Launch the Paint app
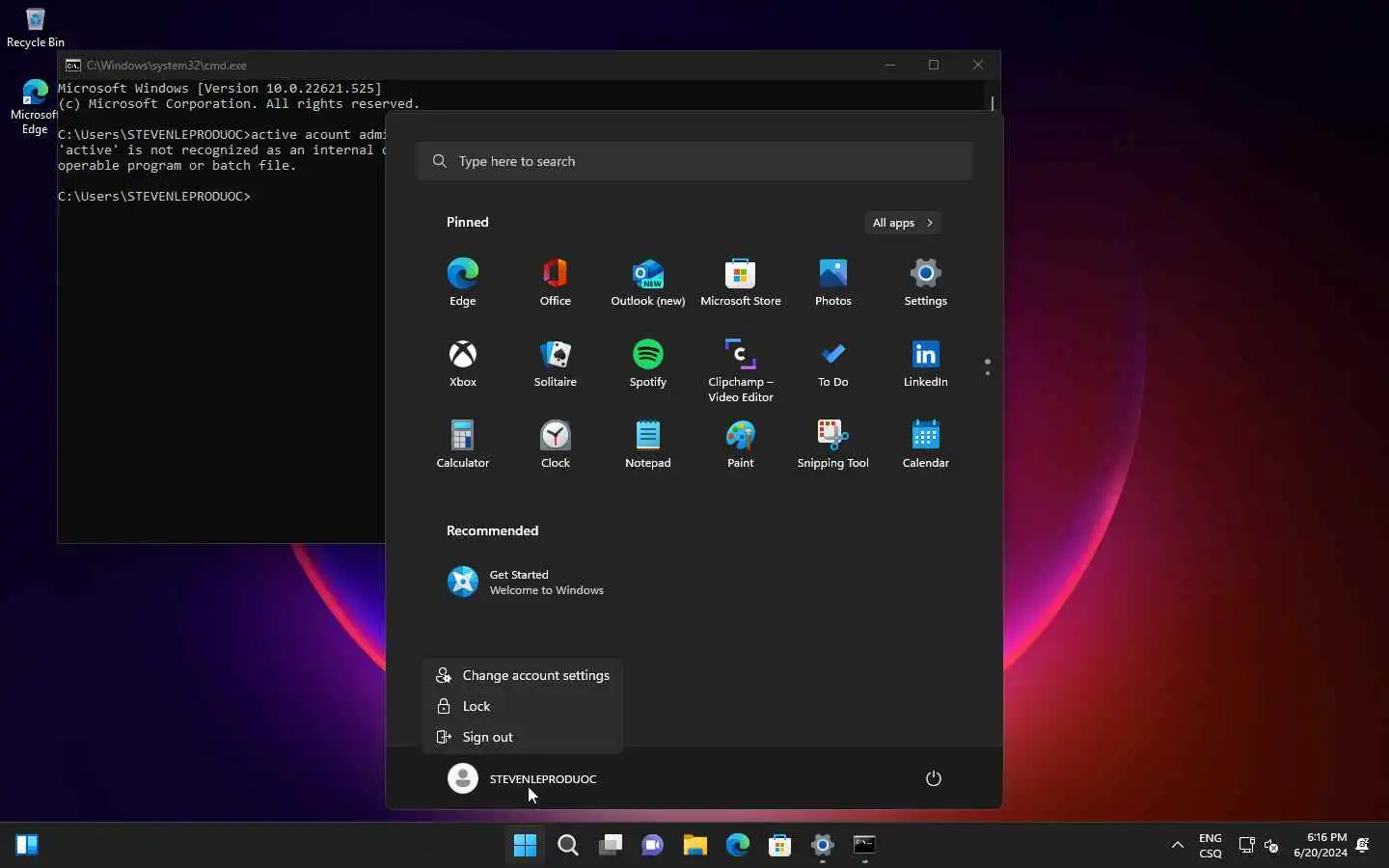The width and height of the screenshot is (1389, 868). [x=741, y=445]
